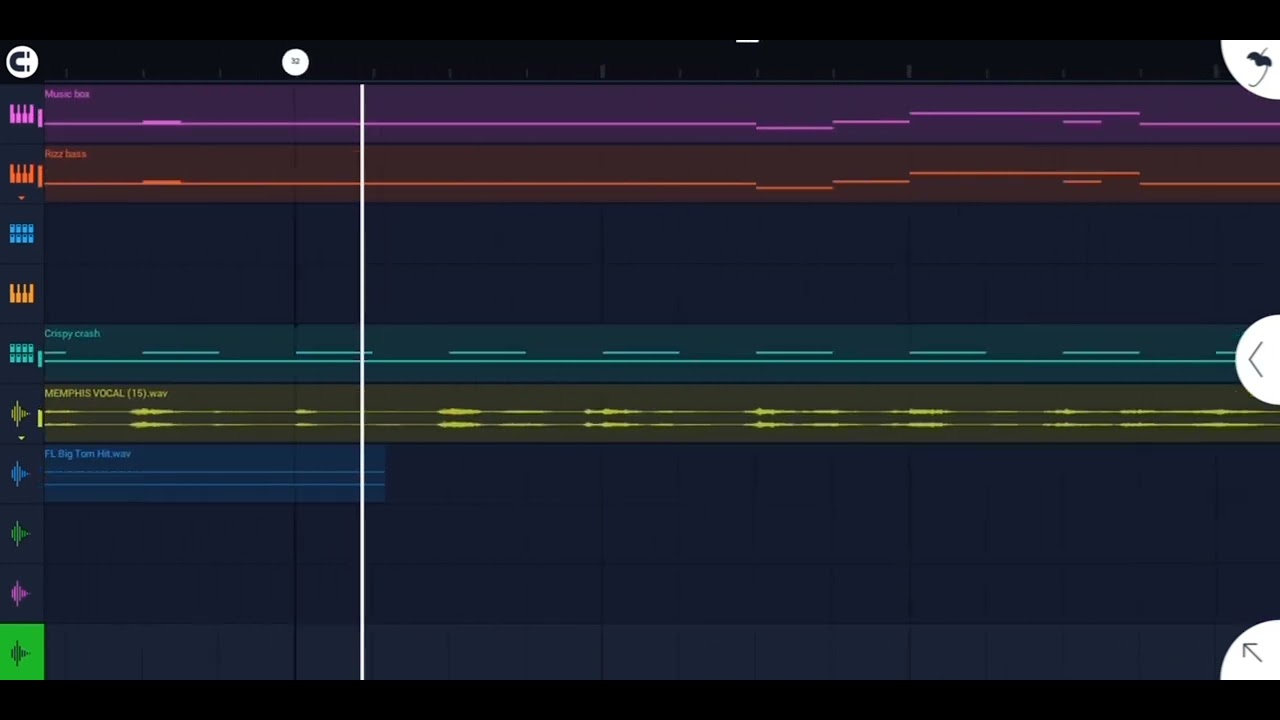Expand the arrow below the MEMPHIS VOCAL track

[x=21, y=438]
